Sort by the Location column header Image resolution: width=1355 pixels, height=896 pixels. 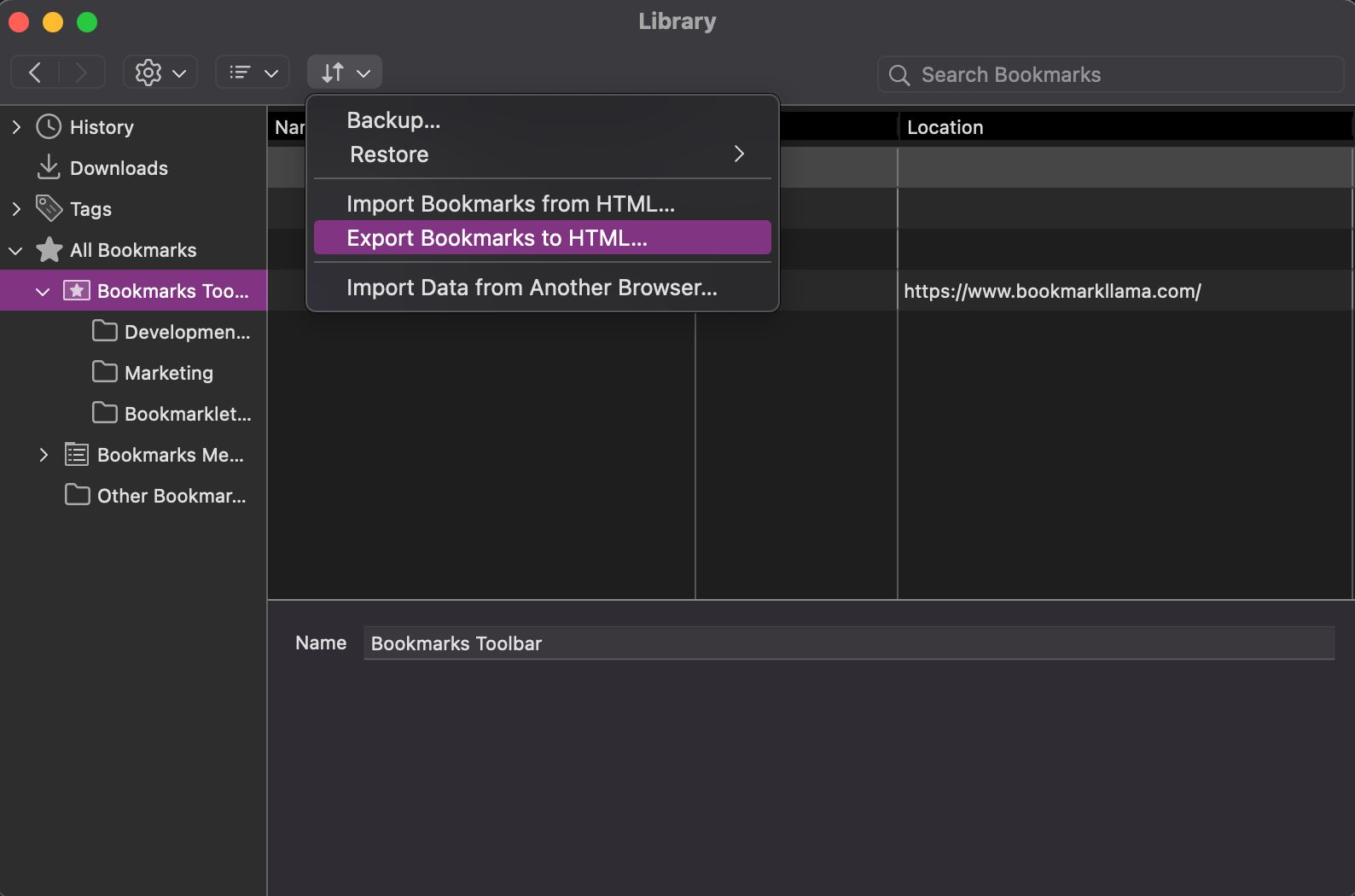point(1125,127)
